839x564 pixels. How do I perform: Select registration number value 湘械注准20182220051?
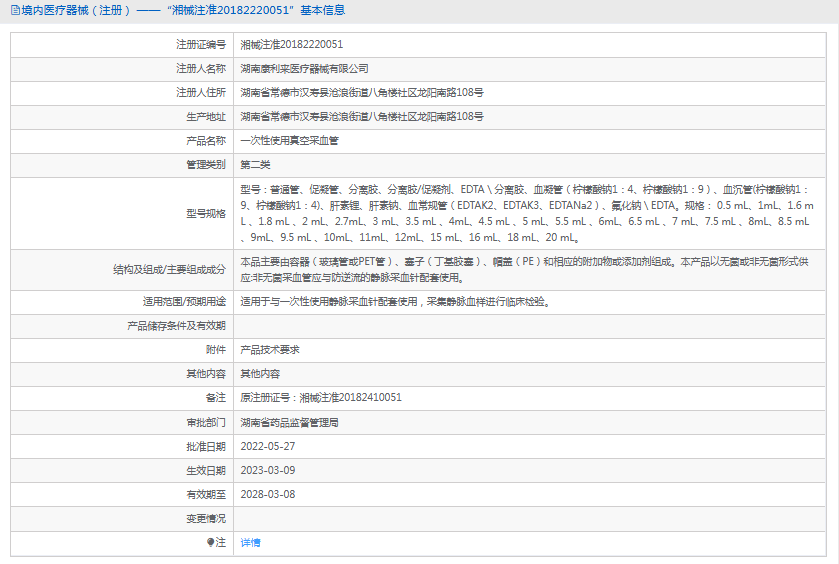292,44
